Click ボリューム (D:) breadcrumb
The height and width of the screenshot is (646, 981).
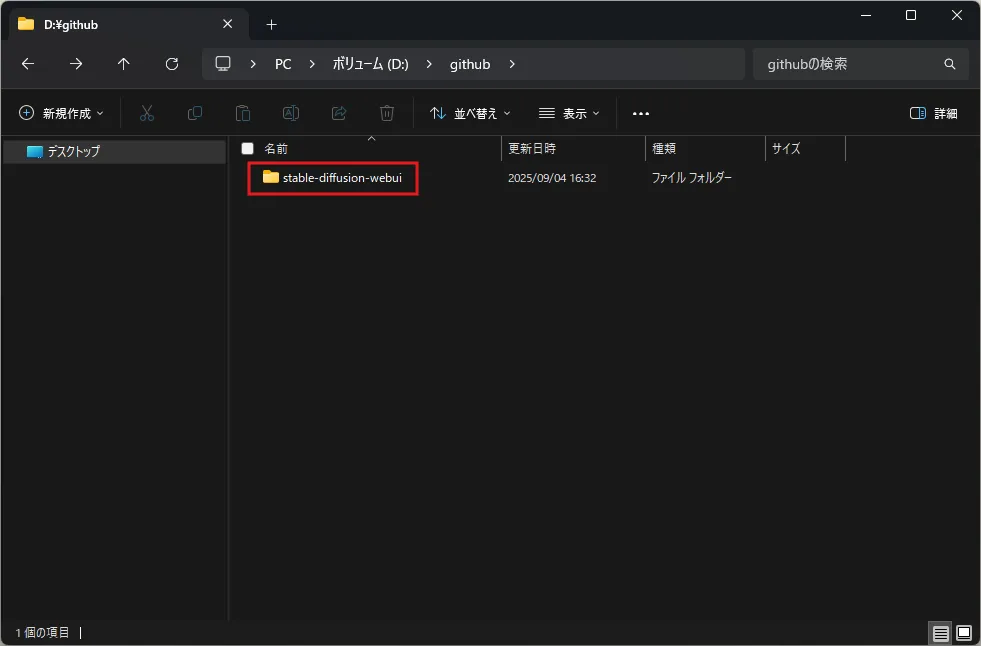[x=370, y=64]
